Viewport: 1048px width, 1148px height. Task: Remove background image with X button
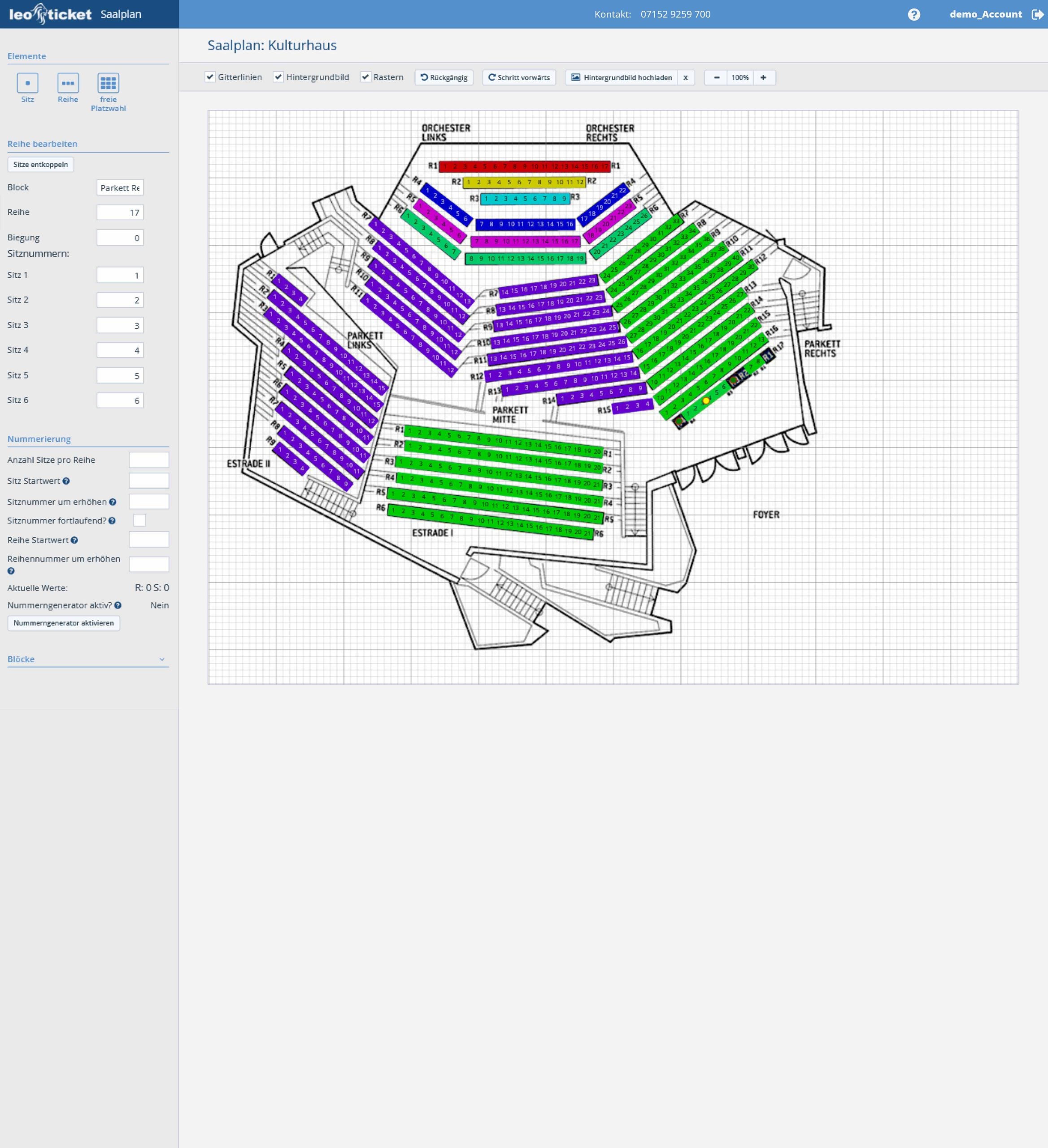coord(686,78)
